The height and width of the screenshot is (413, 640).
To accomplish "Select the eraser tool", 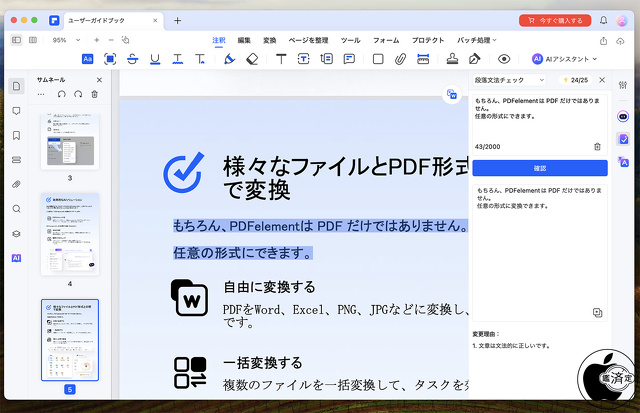I will [252, 59].
